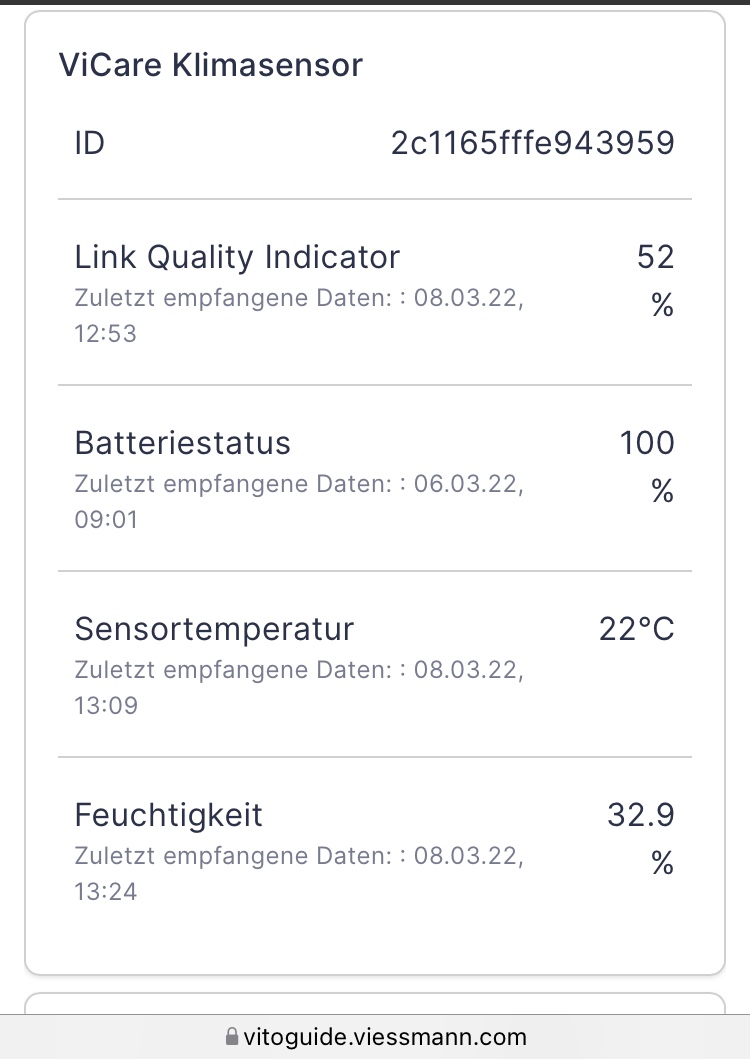The image size is (750, 1059).
Task: Select the ID label row
Action: pos(375,143)
